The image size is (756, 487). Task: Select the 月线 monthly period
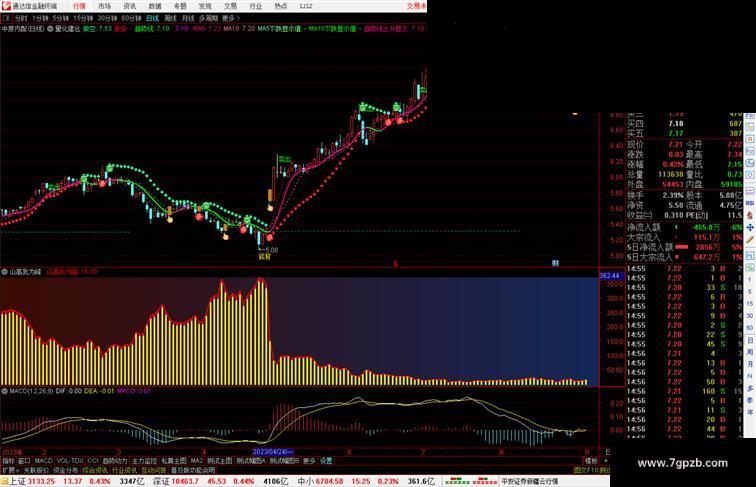188,18
